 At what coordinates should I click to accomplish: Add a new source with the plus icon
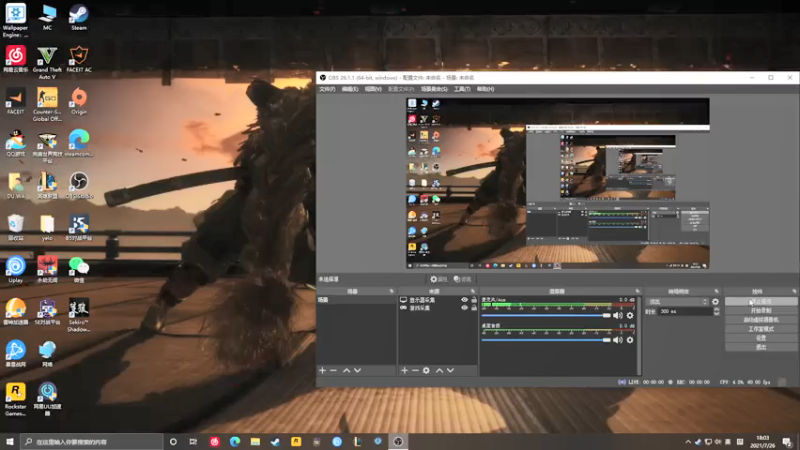404,370
